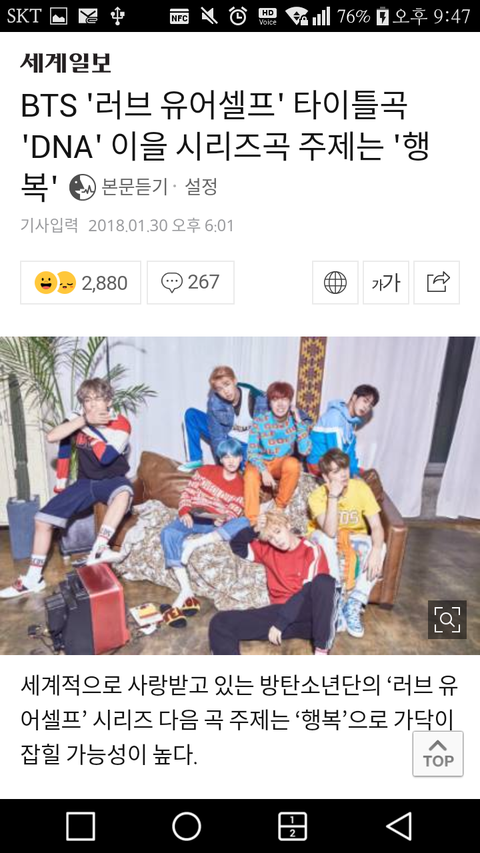Image resolution: width=480 pixels, height=853 pixels.
Task: Open the font size 가가 option
Action: [x=386, y=282]
